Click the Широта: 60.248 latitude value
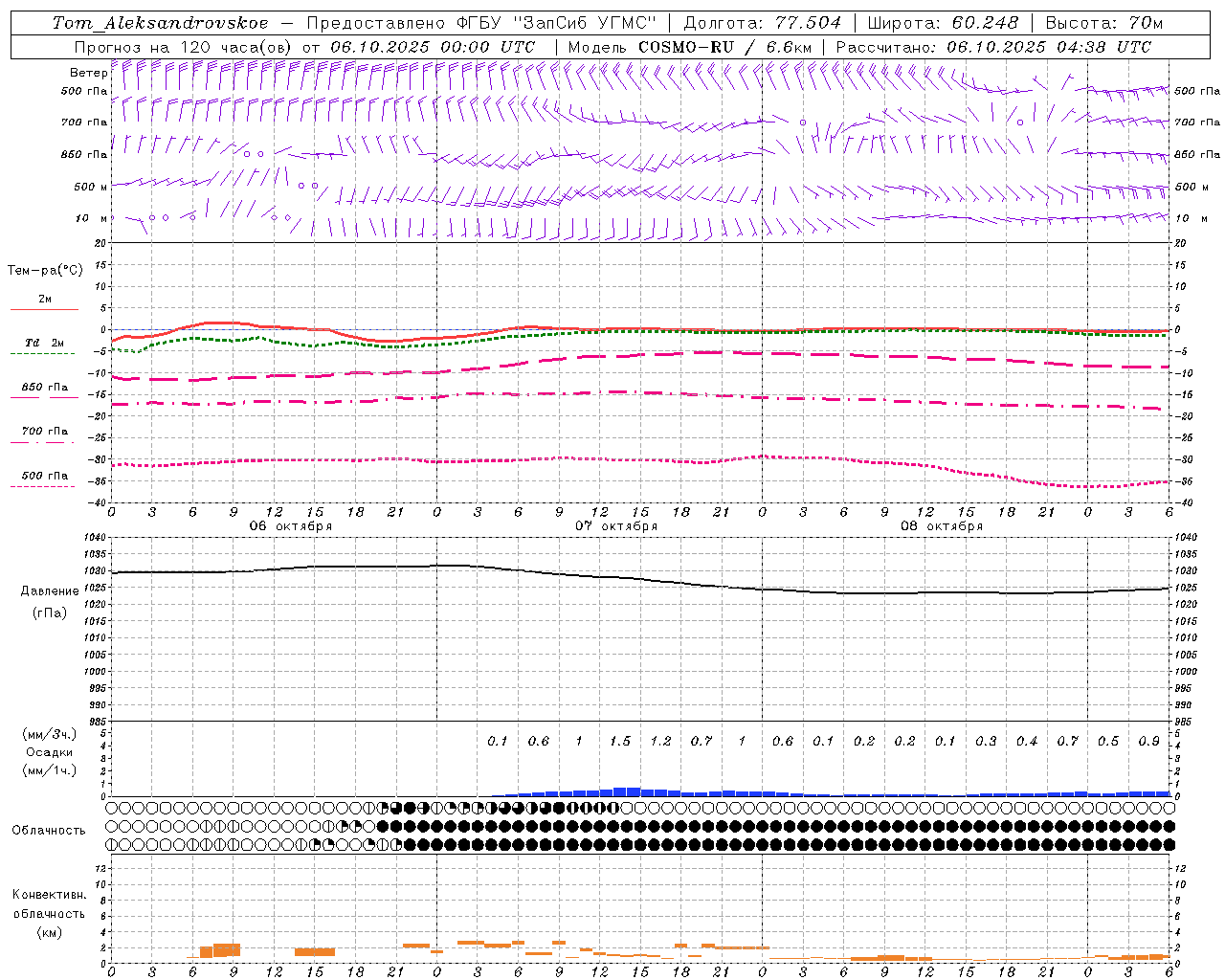This screenshot has width=1225, height=980. click(944, 23)
